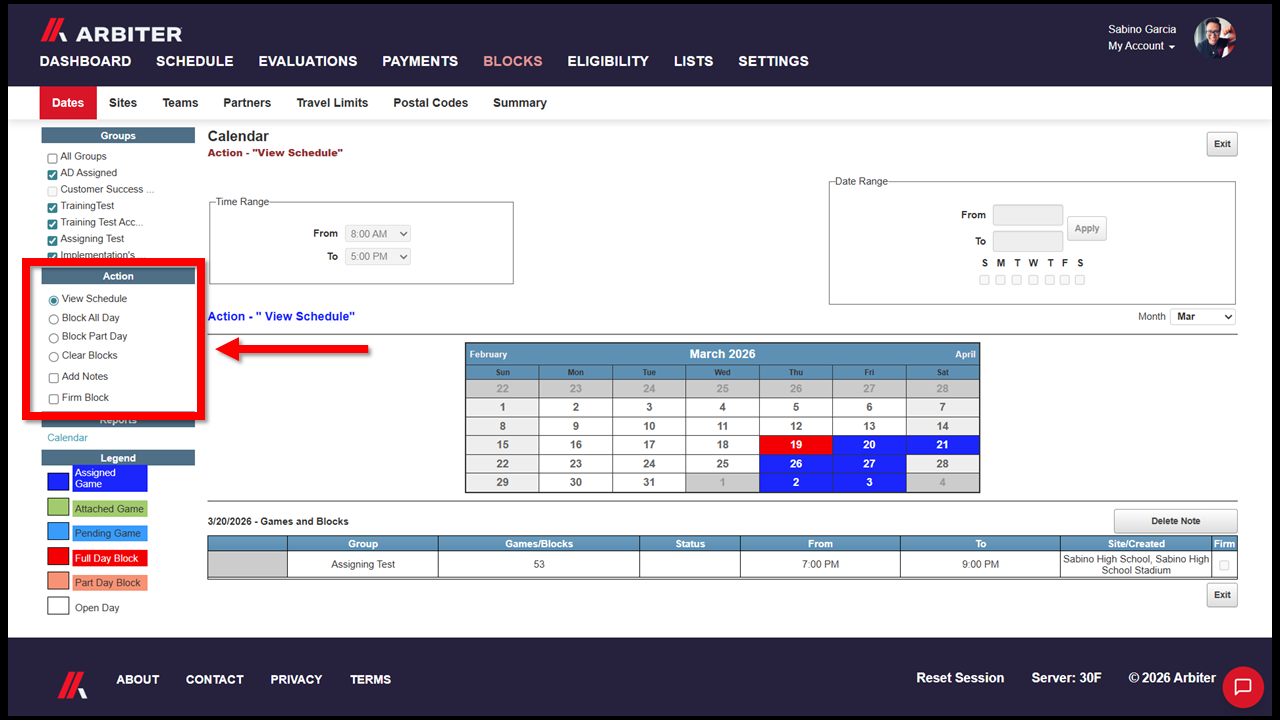Click the user profile avatar photo
The height and width of the screenshot is (720, 1280).
[x=1215, y=38]
